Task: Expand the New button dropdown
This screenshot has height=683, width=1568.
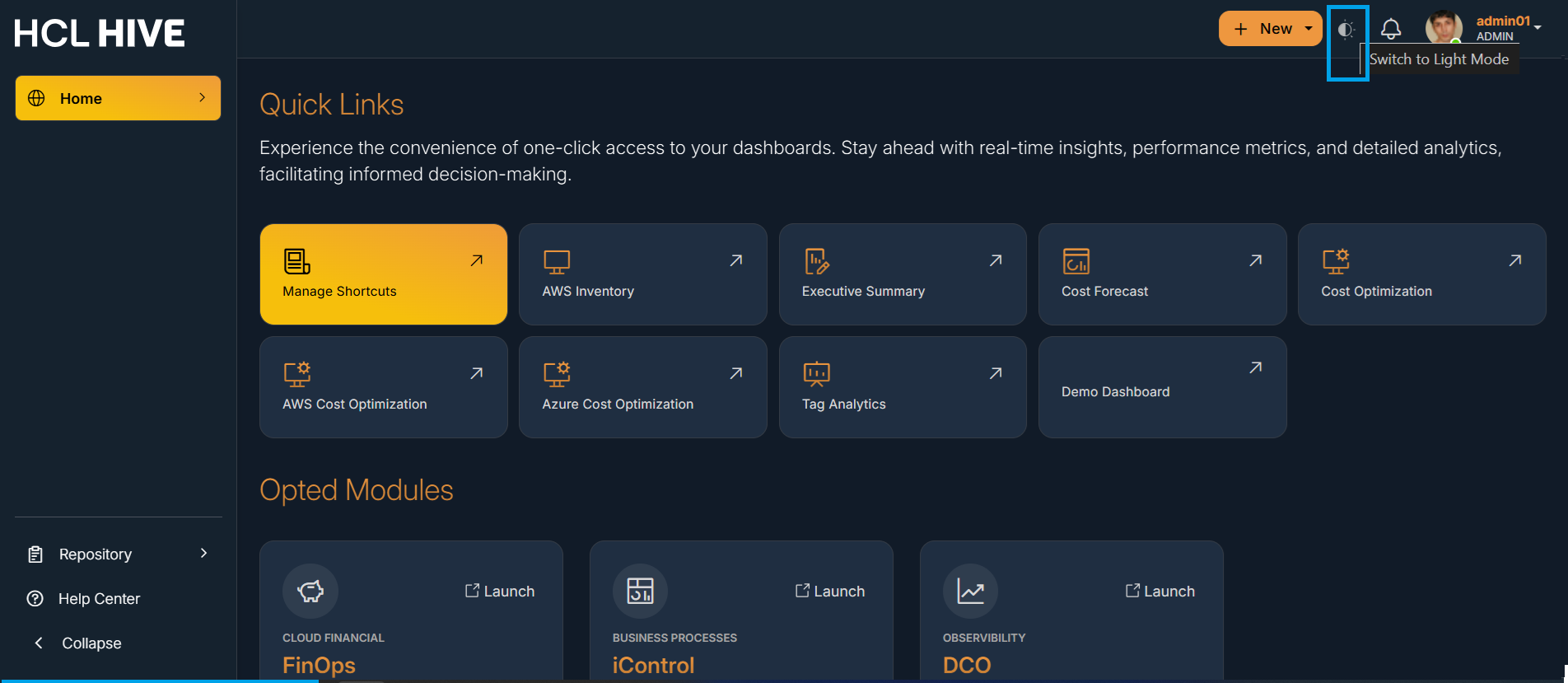Action: coord(1309,29)
